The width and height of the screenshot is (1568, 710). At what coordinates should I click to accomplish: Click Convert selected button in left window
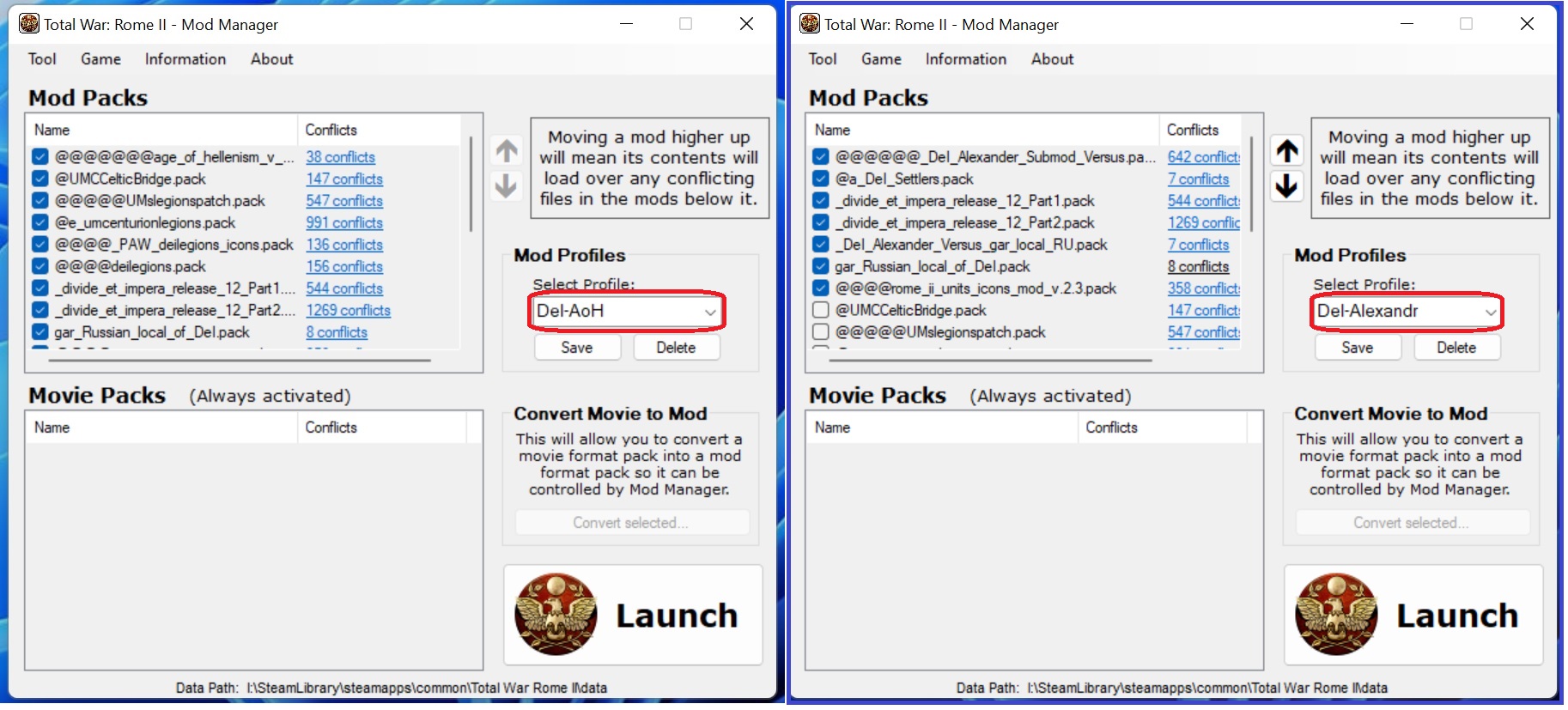[632, 523]
